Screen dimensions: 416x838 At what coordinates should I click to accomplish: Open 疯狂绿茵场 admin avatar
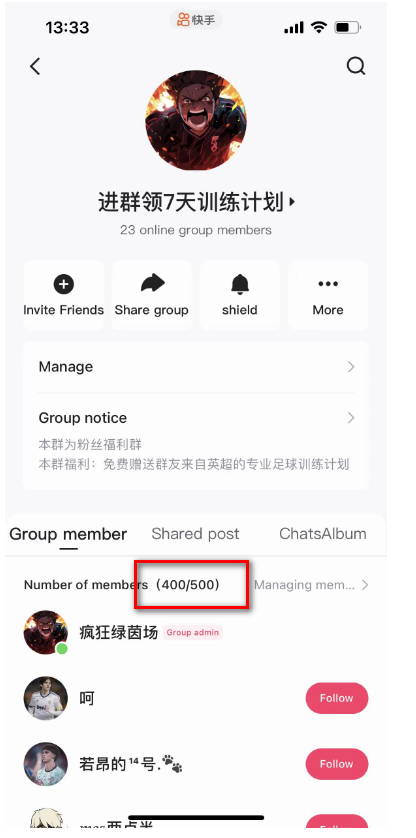tap(46, 633)
